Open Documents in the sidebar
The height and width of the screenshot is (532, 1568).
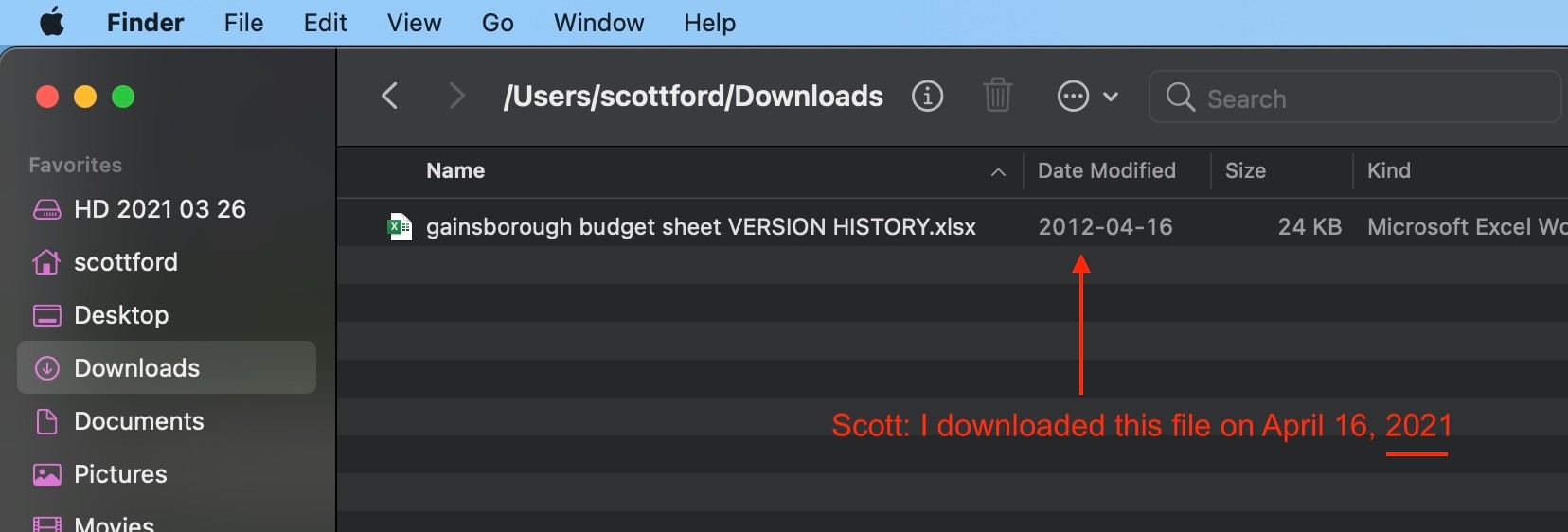pos(138,421)
